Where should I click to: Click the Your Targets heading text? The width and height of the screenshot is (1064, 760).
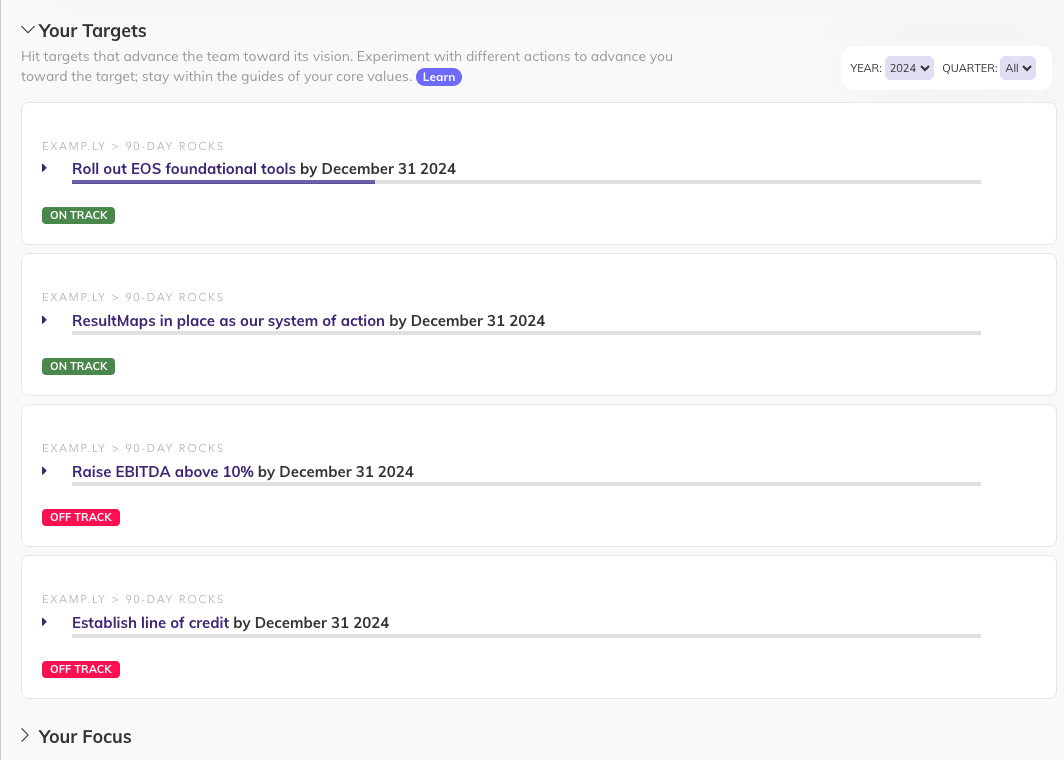[92, 31]
